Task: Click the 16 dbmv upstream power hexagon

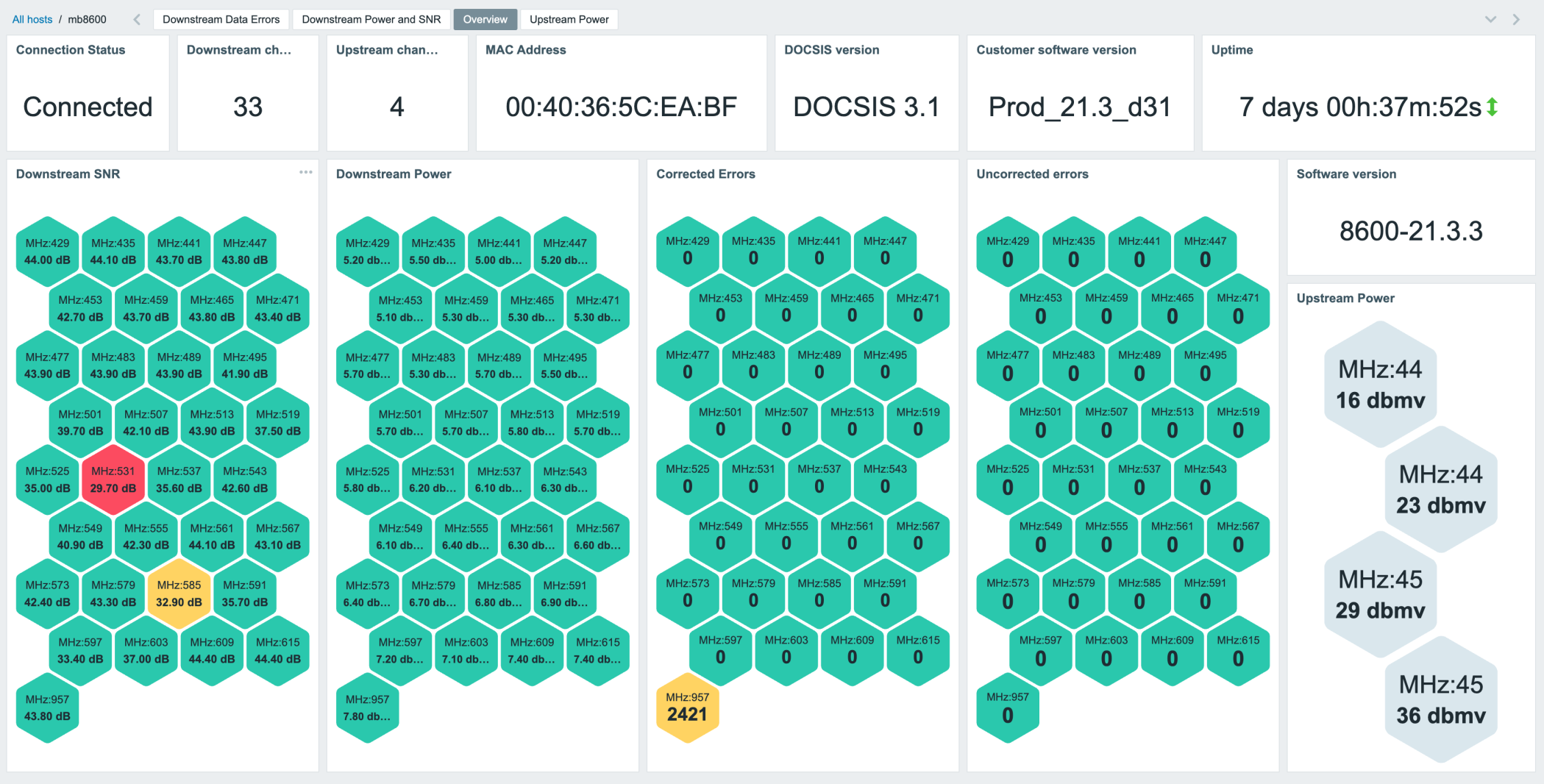Action: point(1380,384)
